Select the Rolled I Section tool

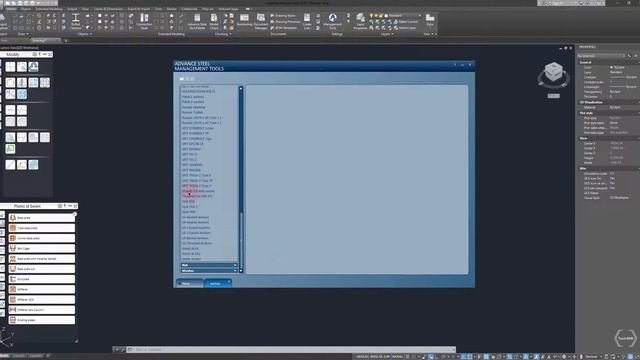[x=76, y=21]
